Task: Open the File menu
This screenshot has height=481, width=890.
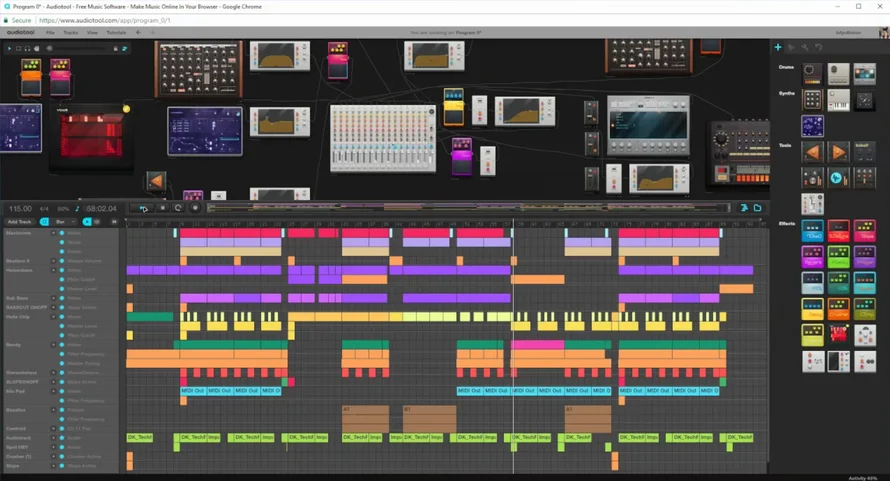Action: pyautogui.click(x=50, y=33)
